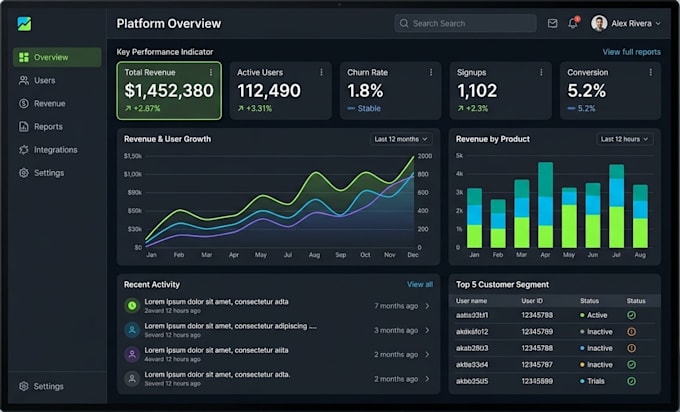The height and width of the screenshot is (412, 680).
Task: Click the warning status icon for akab28d3
Action: pos(631,348)
